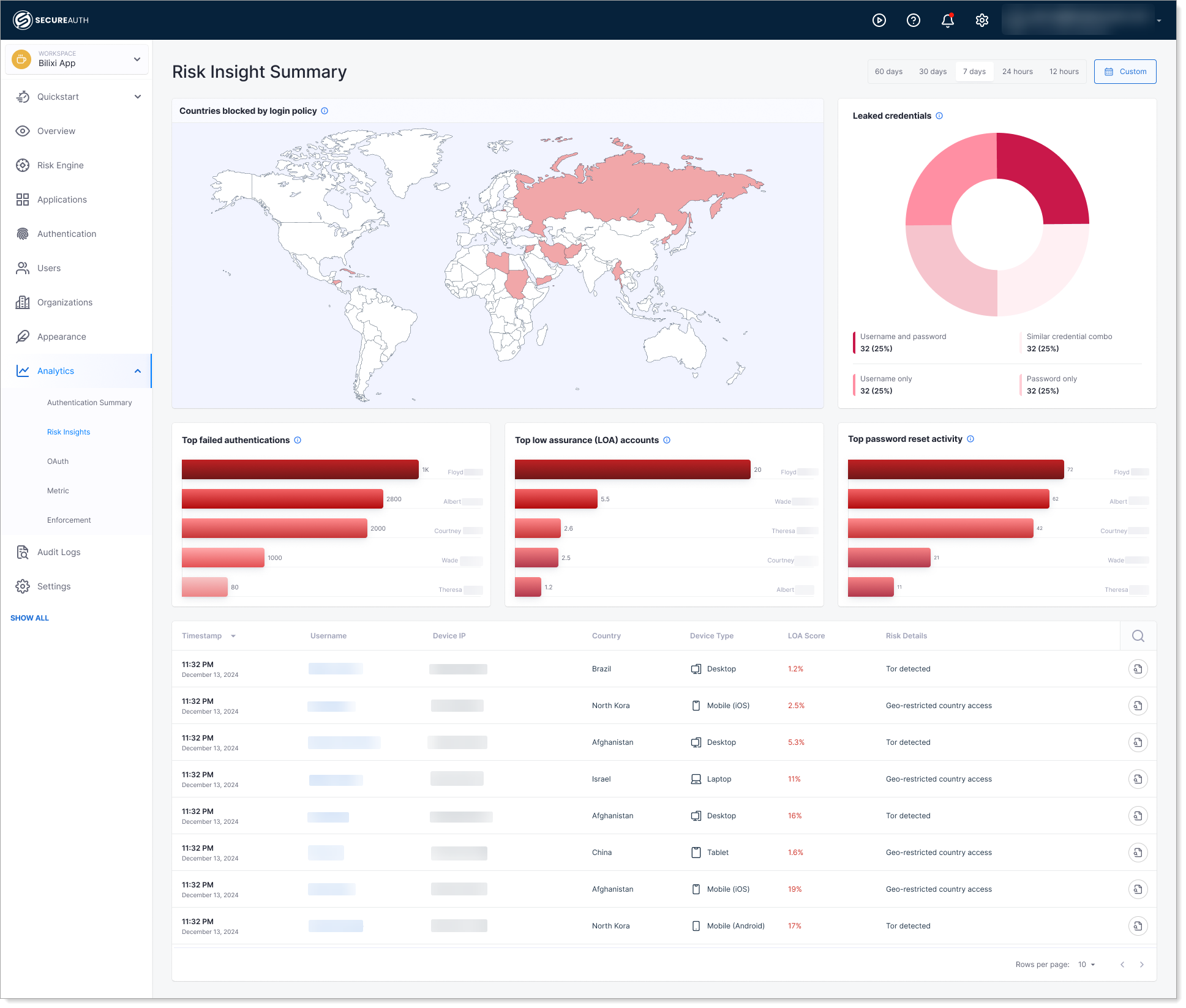Click the SHOW ALL link
1186x1008 pixels.
(x=29, y=618)
